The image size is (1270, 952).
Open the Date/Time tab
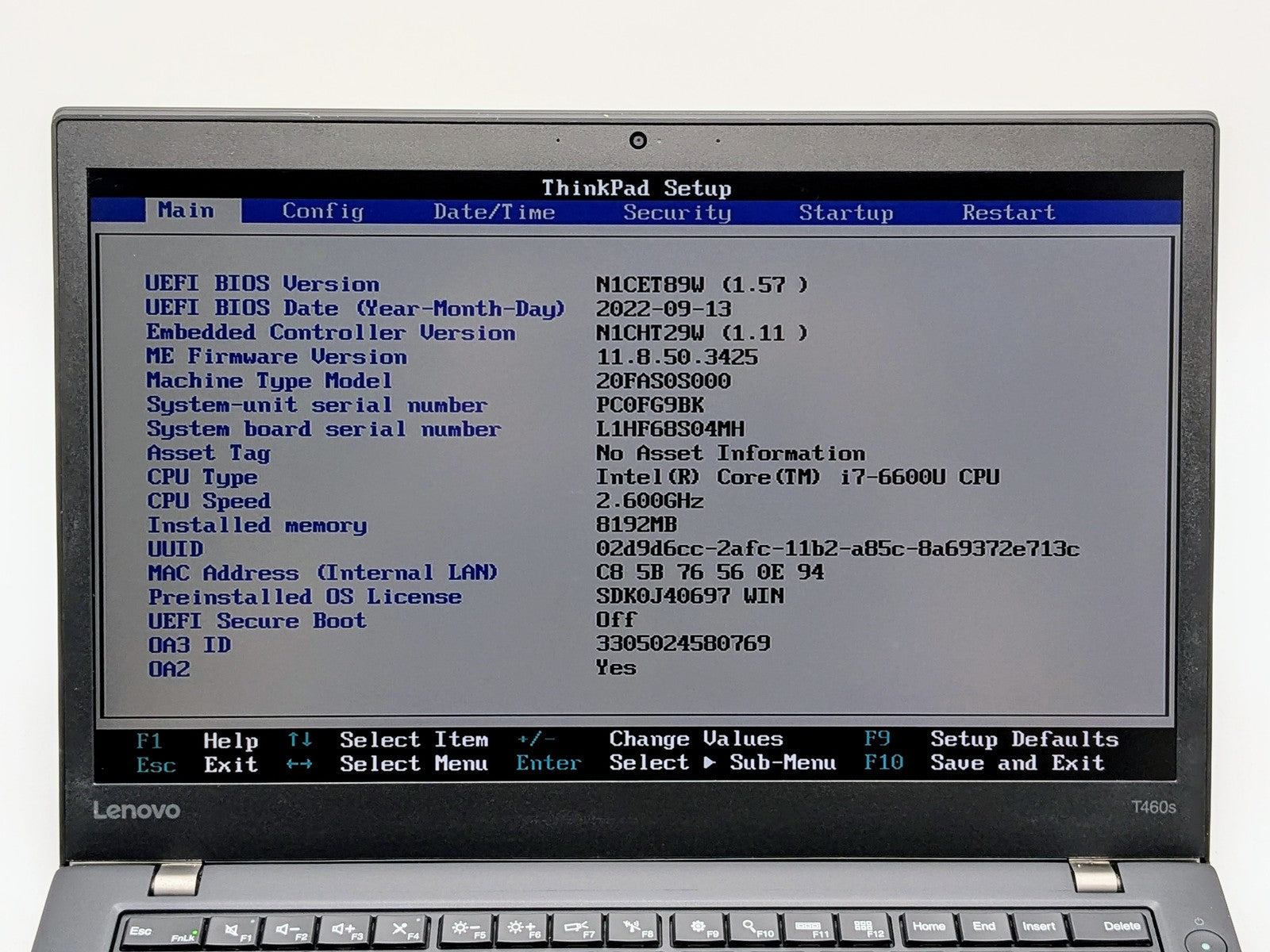(x=494, y=212)
